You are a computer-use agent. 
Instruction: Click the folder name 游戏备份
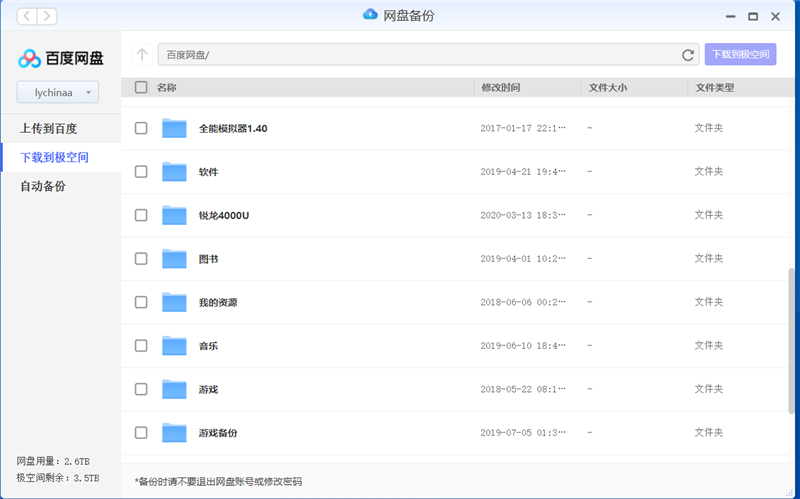[x=218, y=433]
